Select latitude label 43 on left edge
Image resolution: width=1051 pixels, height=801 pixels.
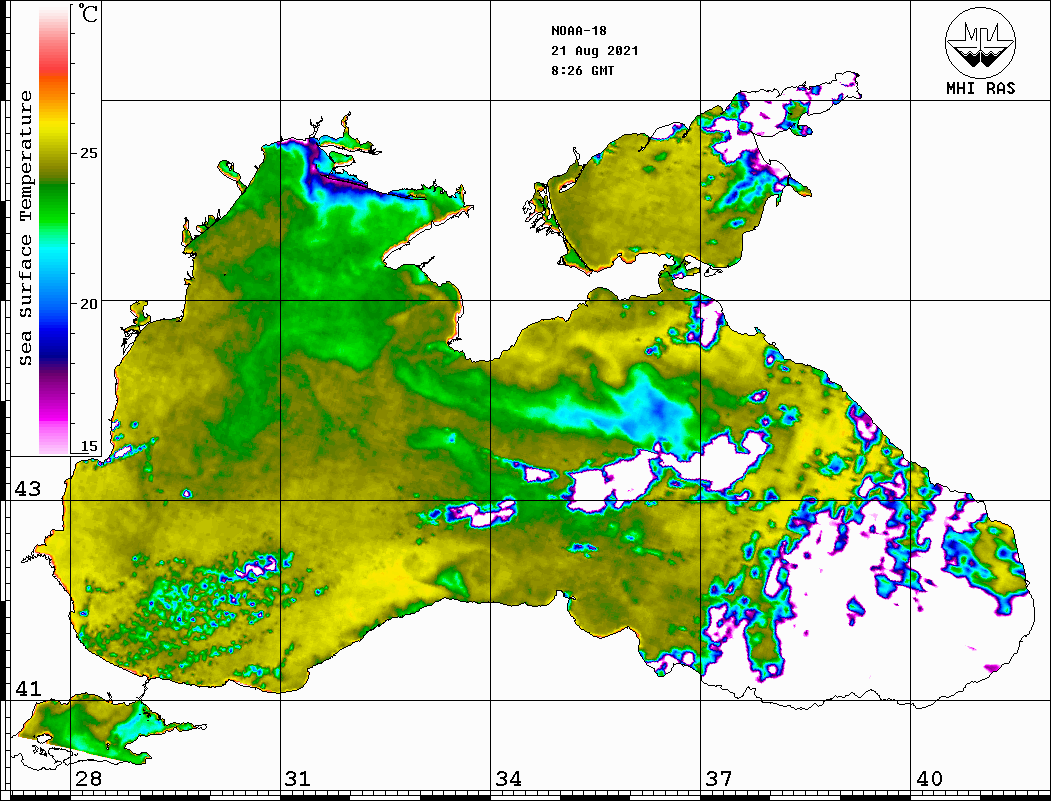[x=26, y=489]
